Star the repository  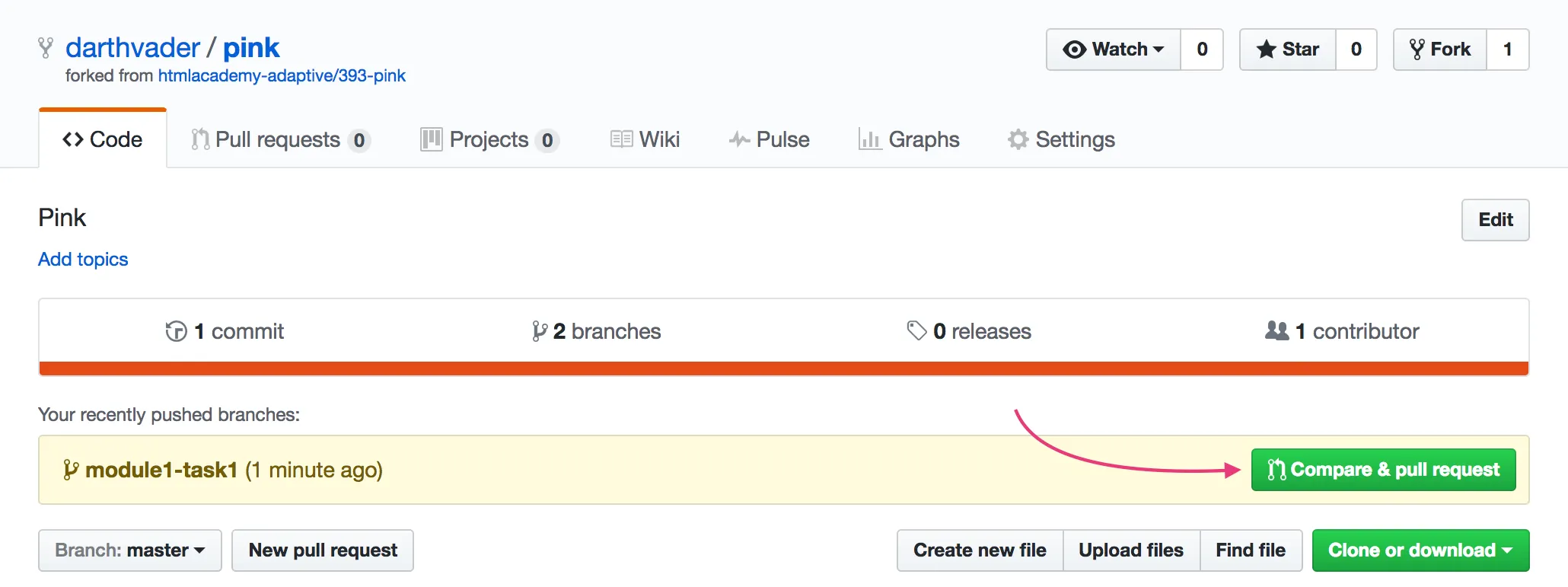1288,49
